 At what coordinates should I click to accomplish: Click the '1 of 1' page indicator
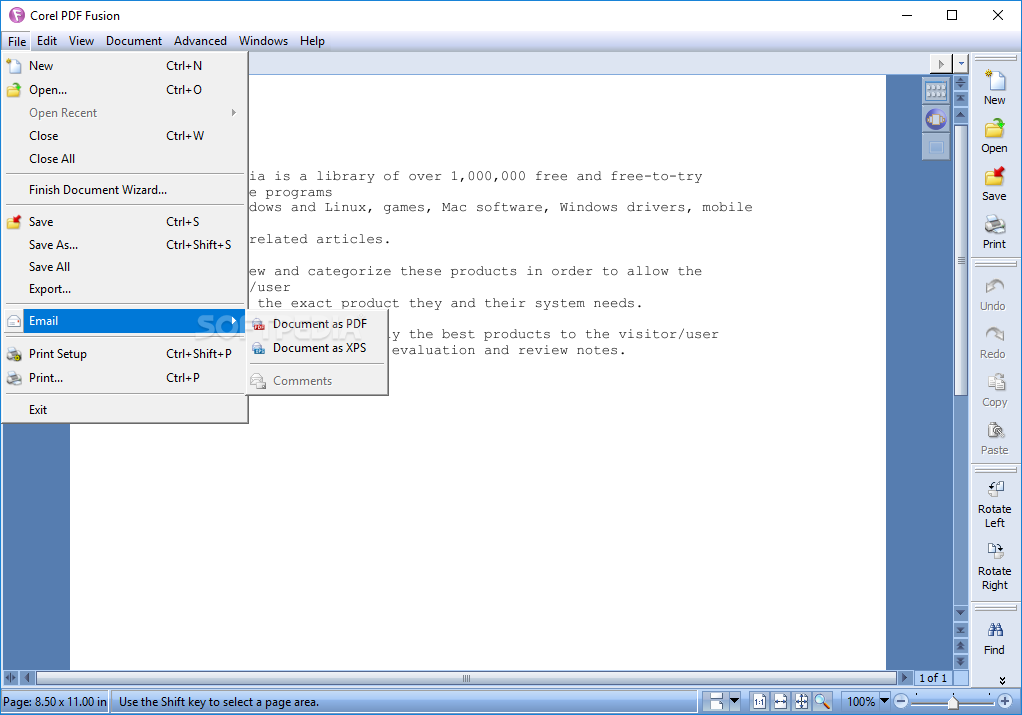pos(933,678)
